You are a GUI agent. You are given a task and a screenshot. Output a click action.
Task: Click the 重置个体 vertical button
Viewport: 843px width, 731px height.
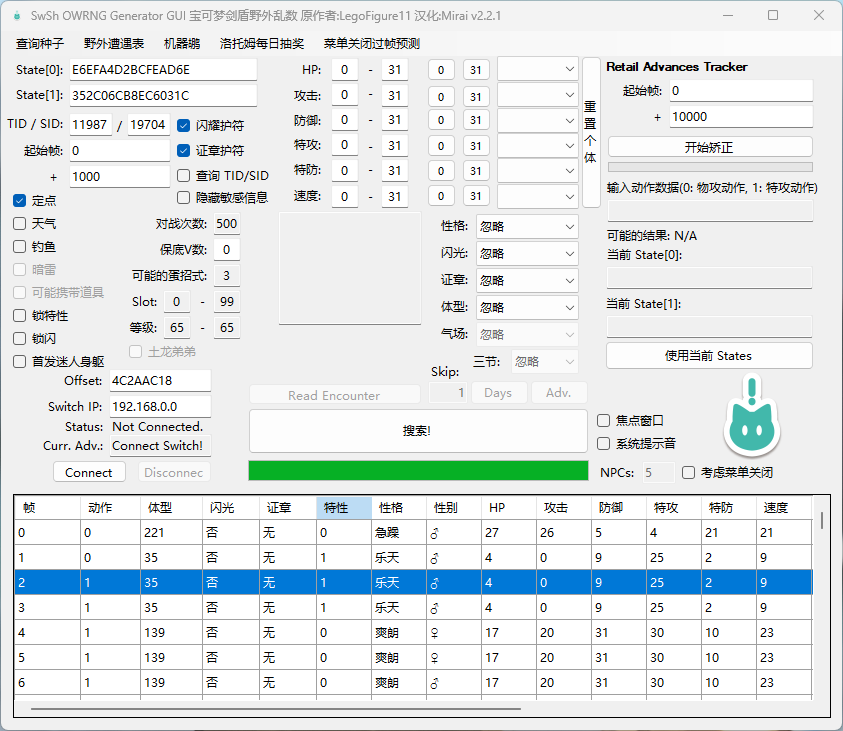click(591, 132)
